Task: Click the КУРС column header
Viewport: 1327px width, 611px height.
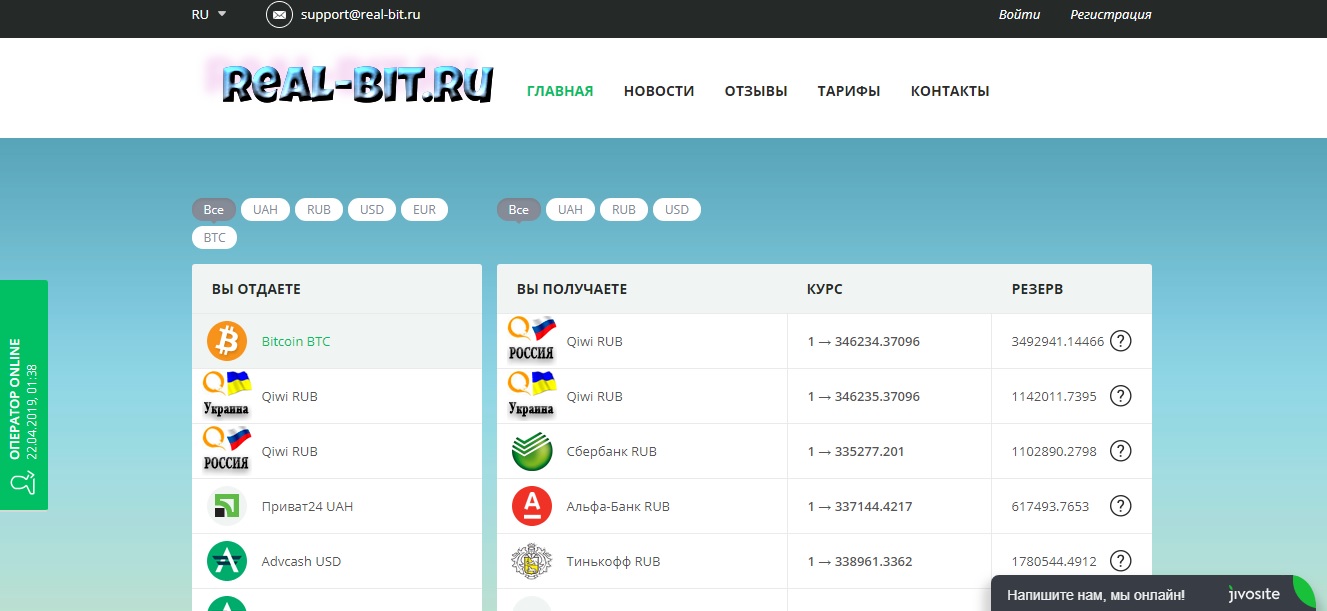Action: pyautogui.click(x=825, y=290)
